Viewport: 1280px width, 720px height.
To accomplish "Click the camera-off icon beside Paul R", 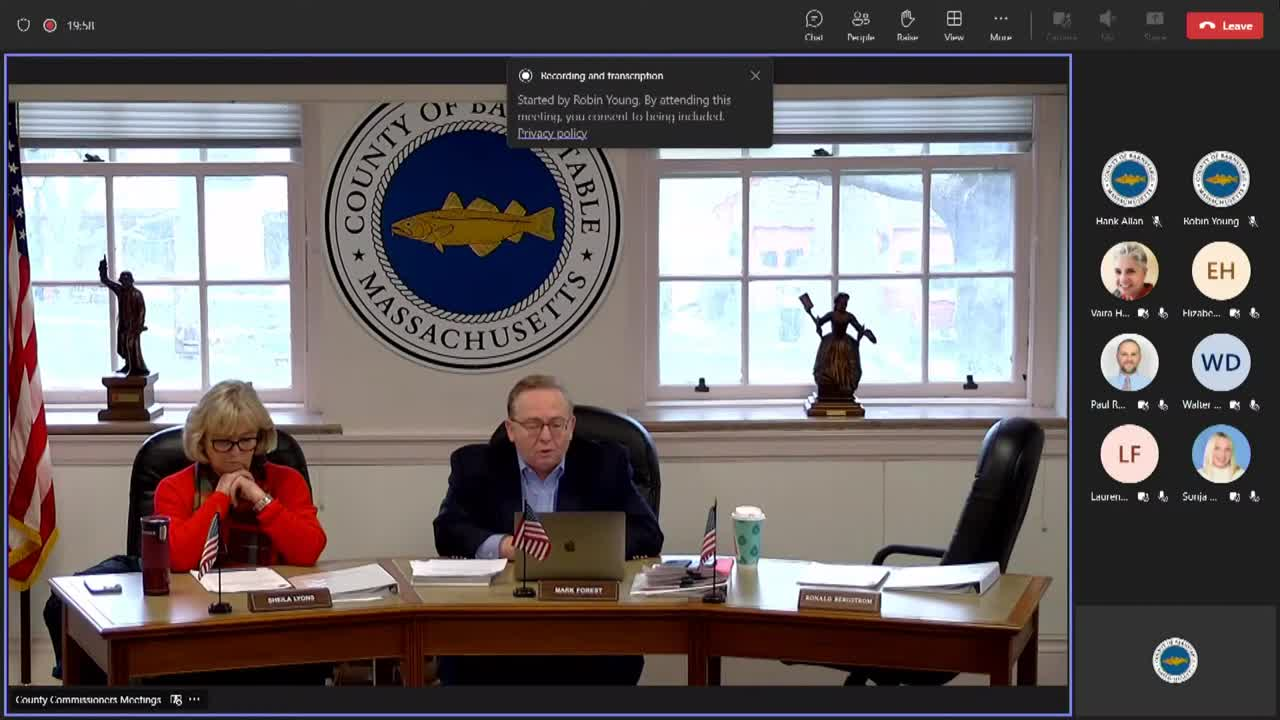I will 1143,405.
